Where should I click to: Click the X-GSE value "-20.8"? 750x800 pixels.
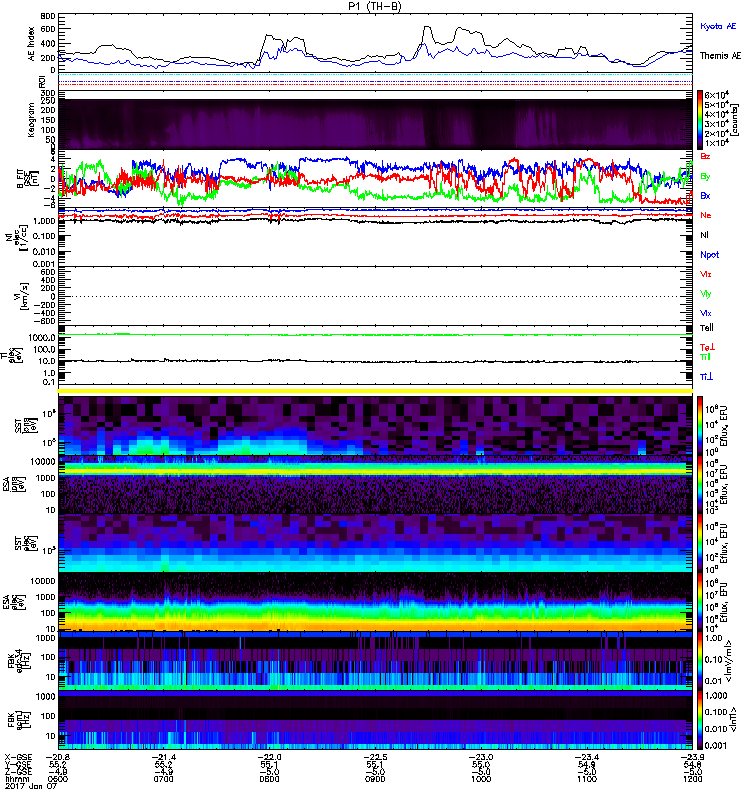tap(57, 757)
